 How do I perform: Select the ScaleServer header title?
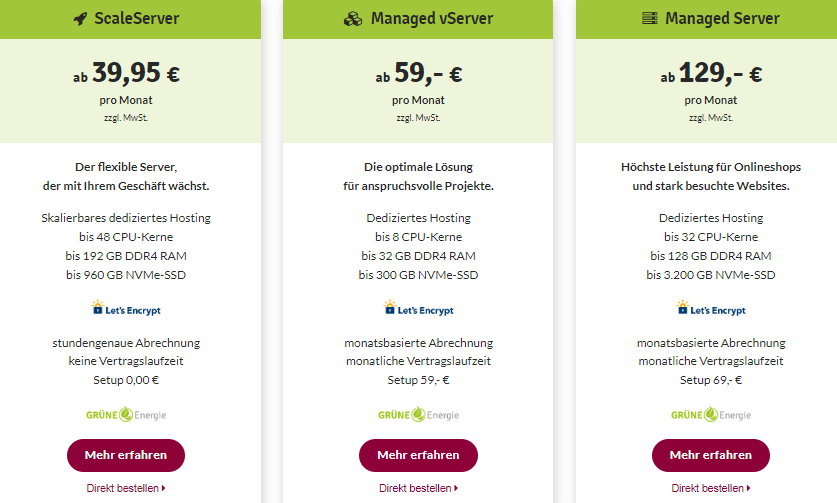tap(137, 19)
